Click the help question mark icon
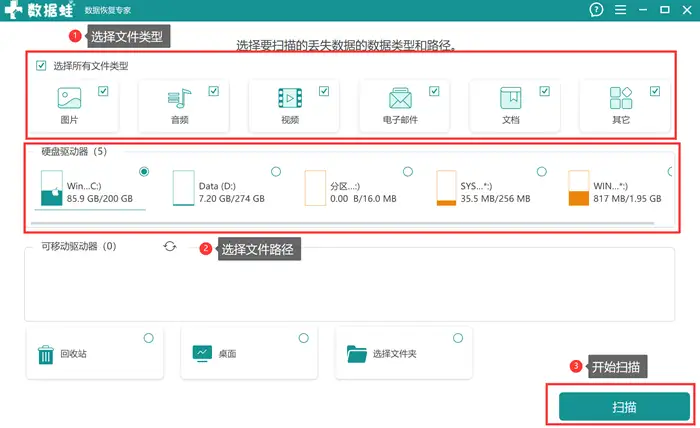 click(596, 9)
